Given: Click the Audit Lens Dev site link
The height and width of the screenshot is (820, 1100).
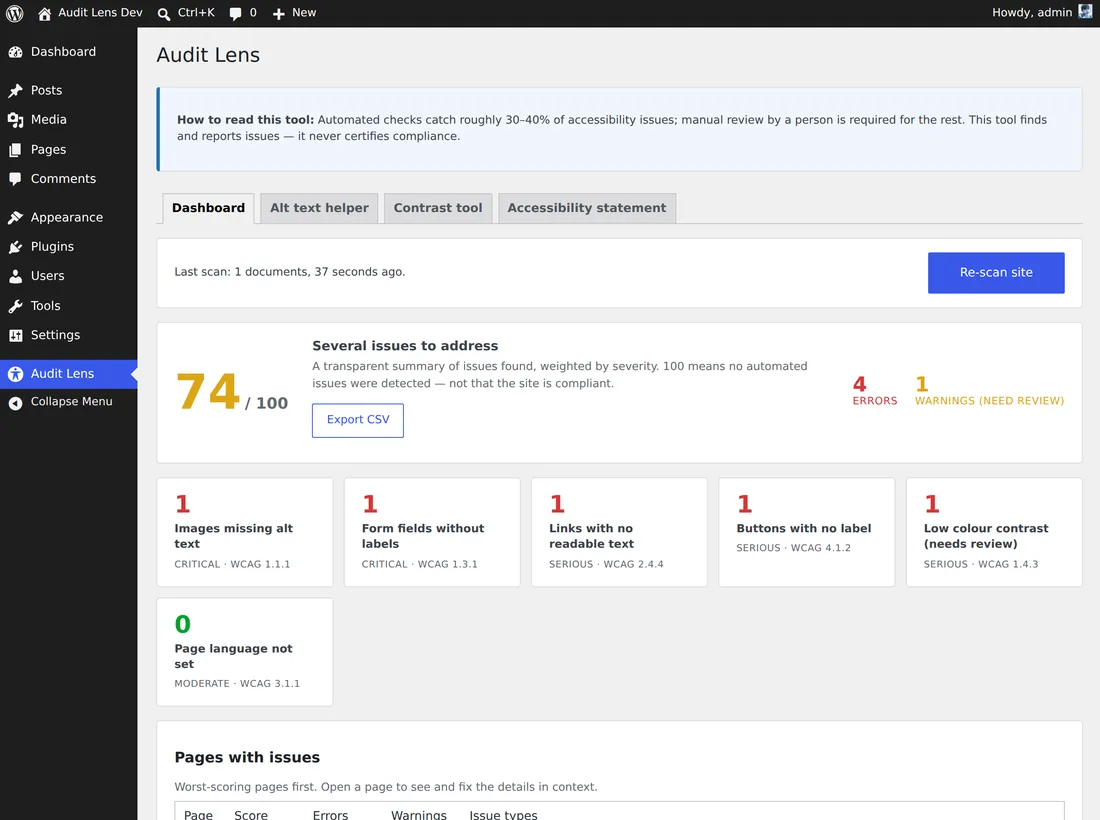Looking at the screenshot, I should 90,13.
